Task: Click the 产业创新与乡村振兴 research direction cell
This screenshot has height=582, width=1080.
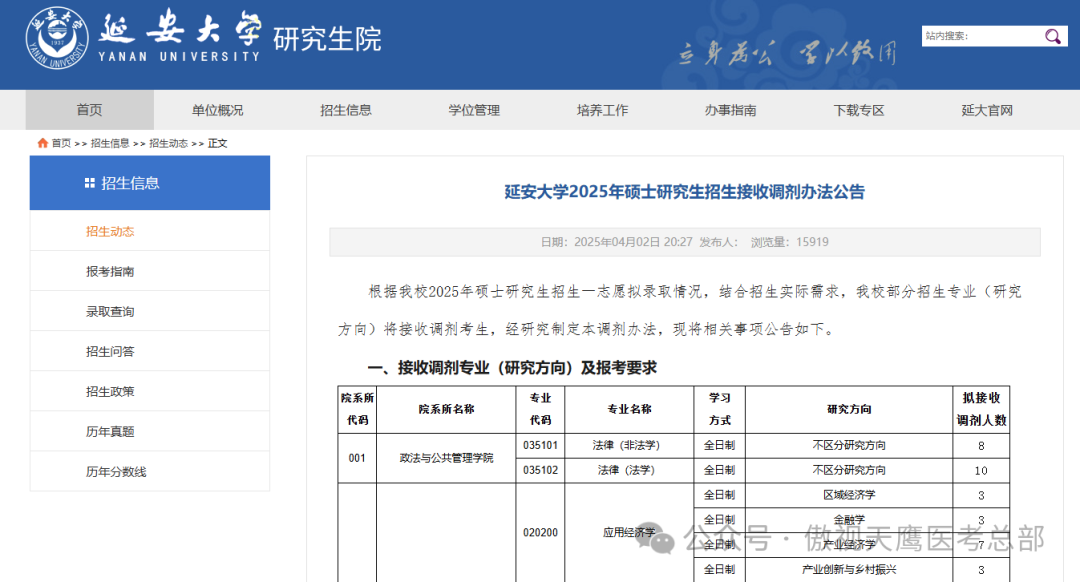Action: [849, 570]
